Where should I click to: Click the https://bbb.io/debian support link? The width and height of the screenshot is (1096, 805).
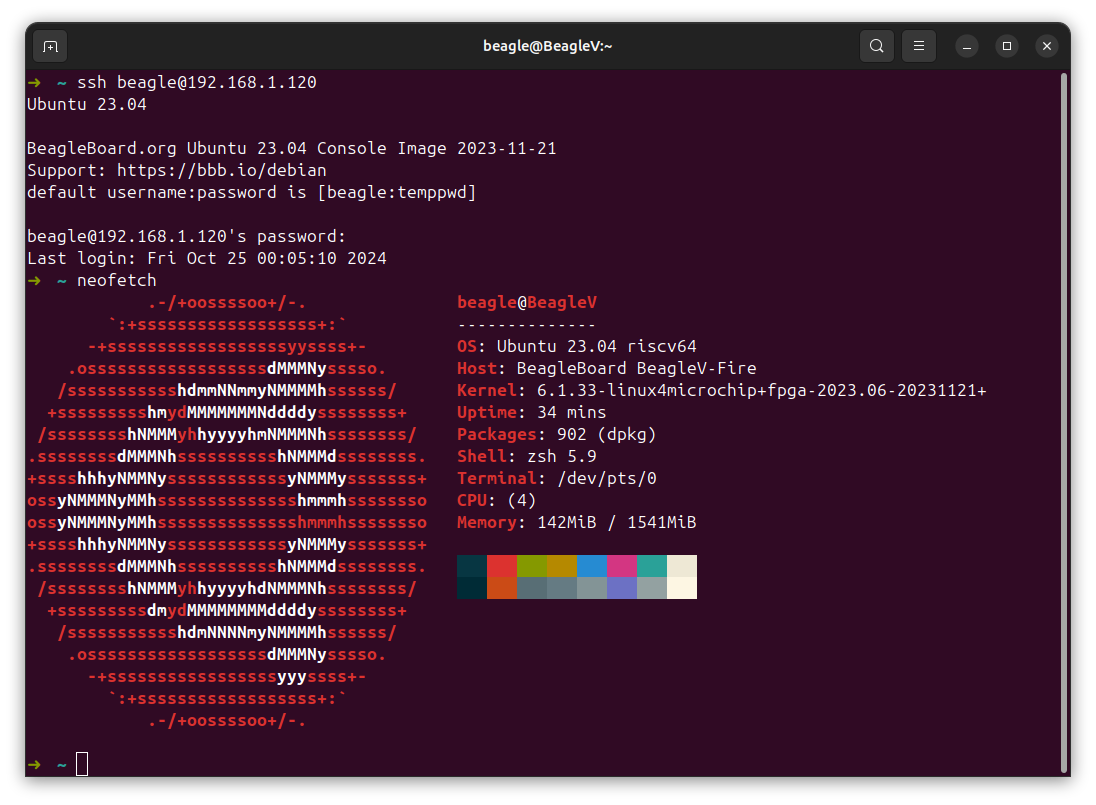pos(222,171)
